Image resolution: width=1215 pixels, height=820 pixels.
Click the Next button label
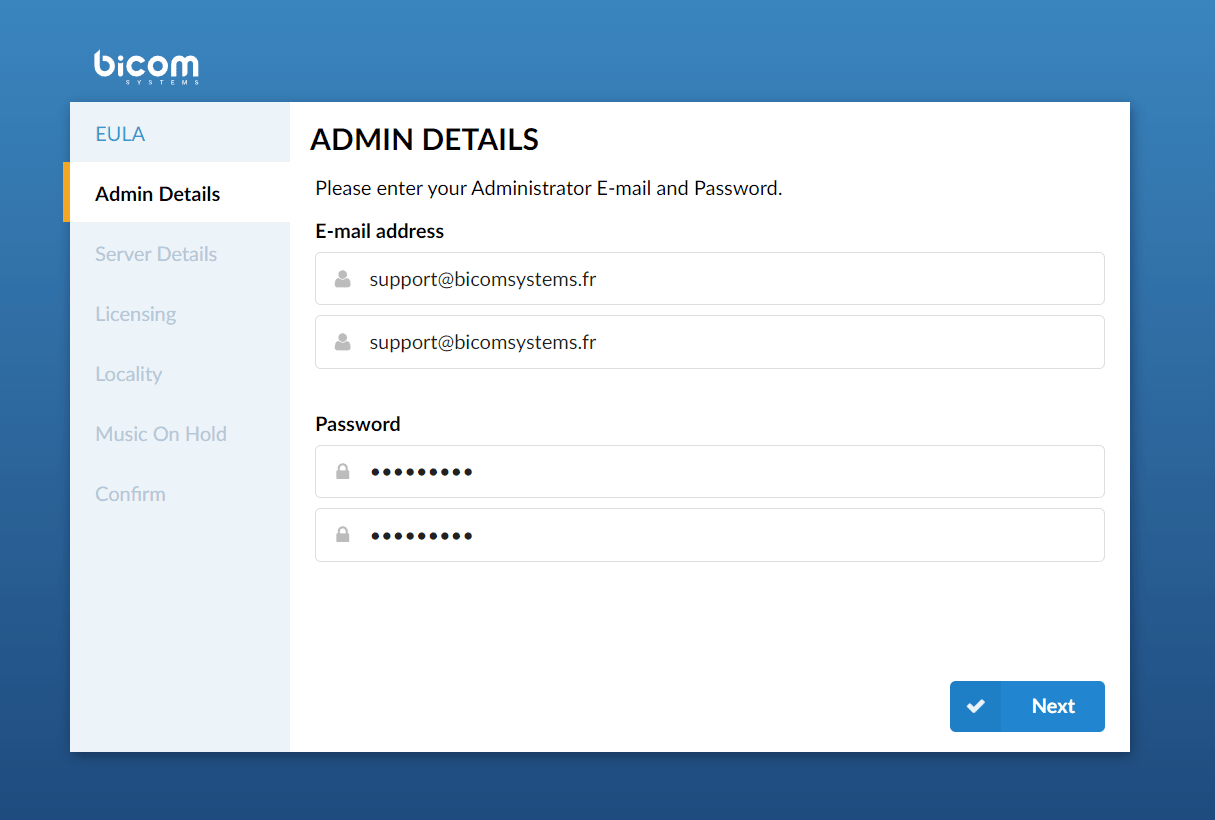pos(1053,706)
